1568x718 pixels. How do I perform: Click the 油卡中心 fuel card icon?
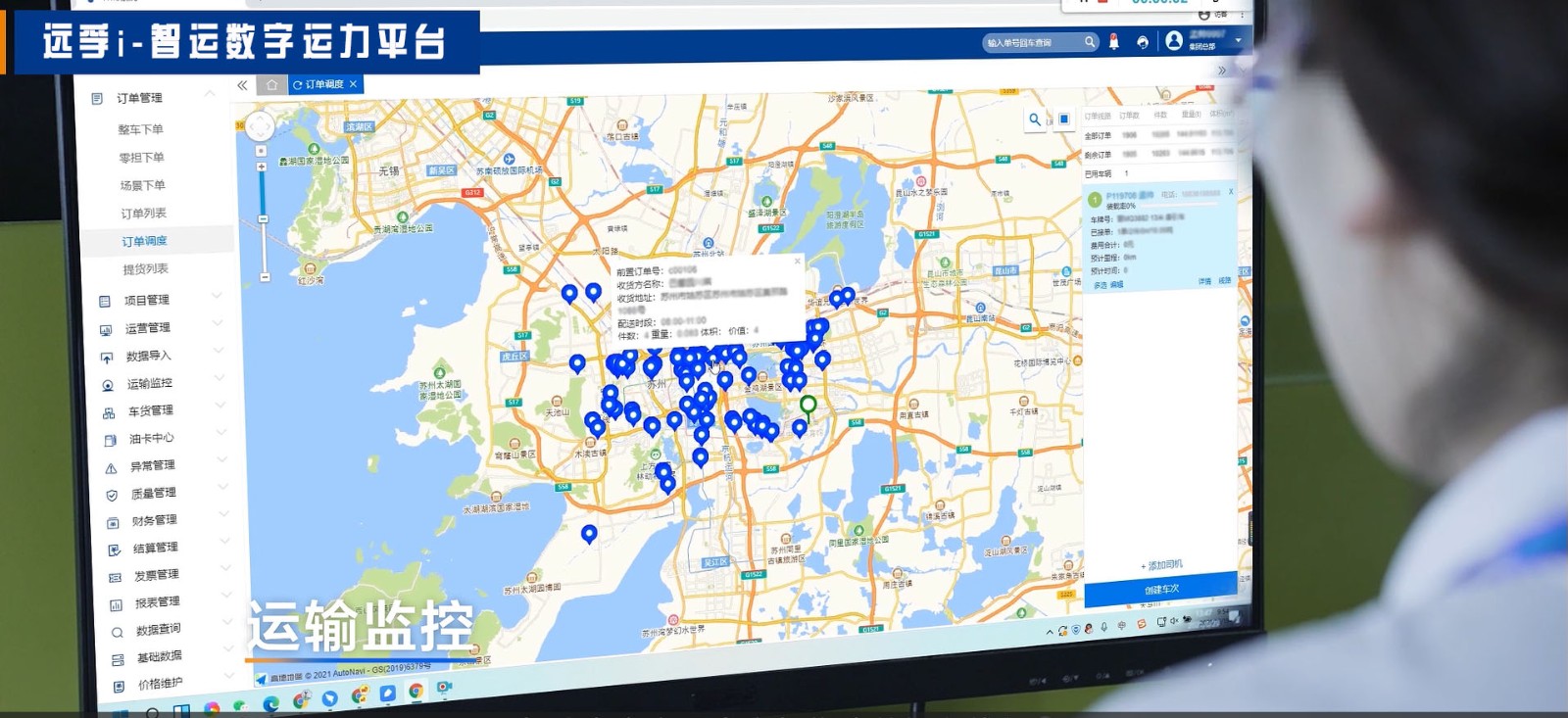[110, 441]
